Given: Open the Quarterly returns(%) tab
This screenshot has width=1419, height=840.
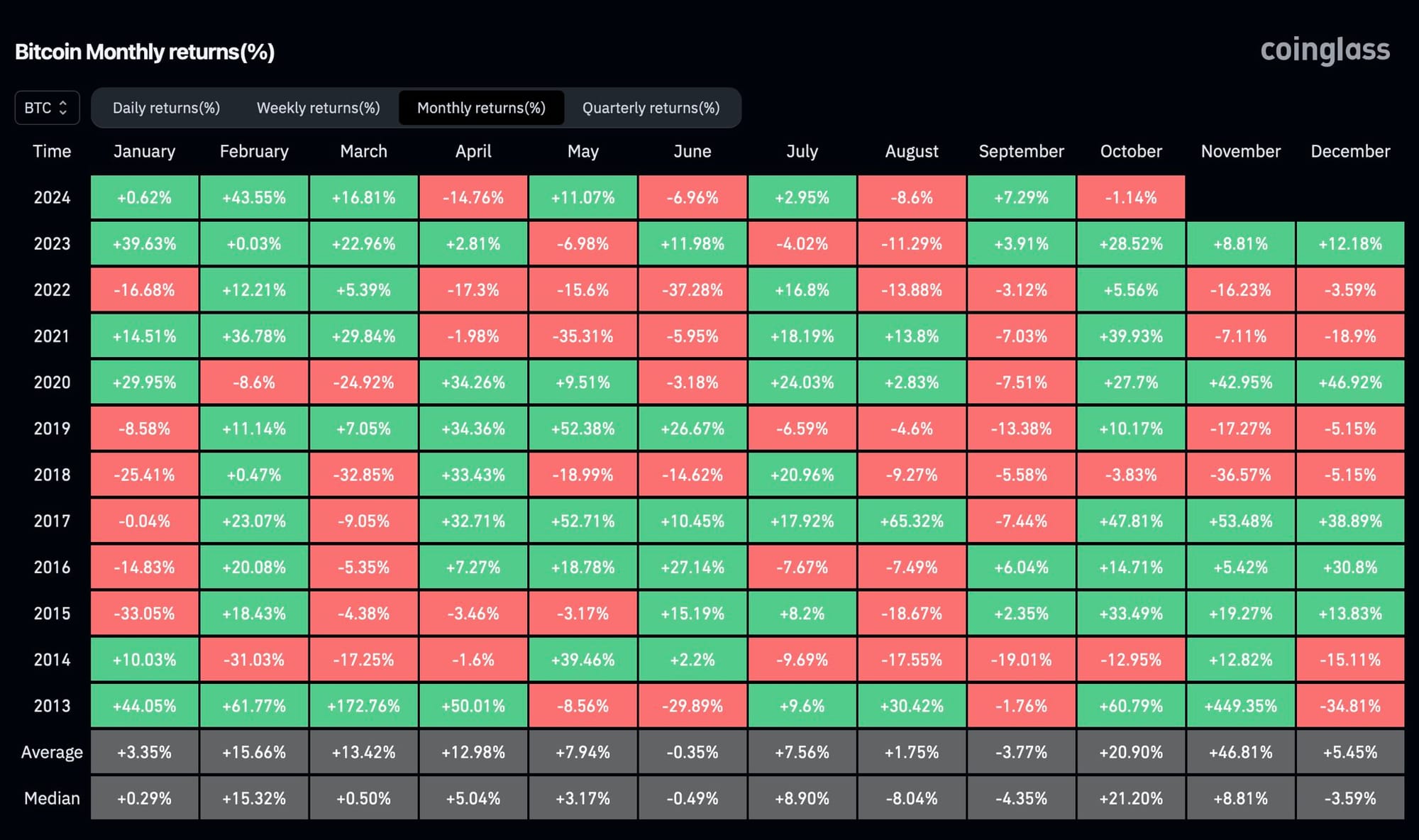Looking at the screenshot, I should [x=651, y=108].
